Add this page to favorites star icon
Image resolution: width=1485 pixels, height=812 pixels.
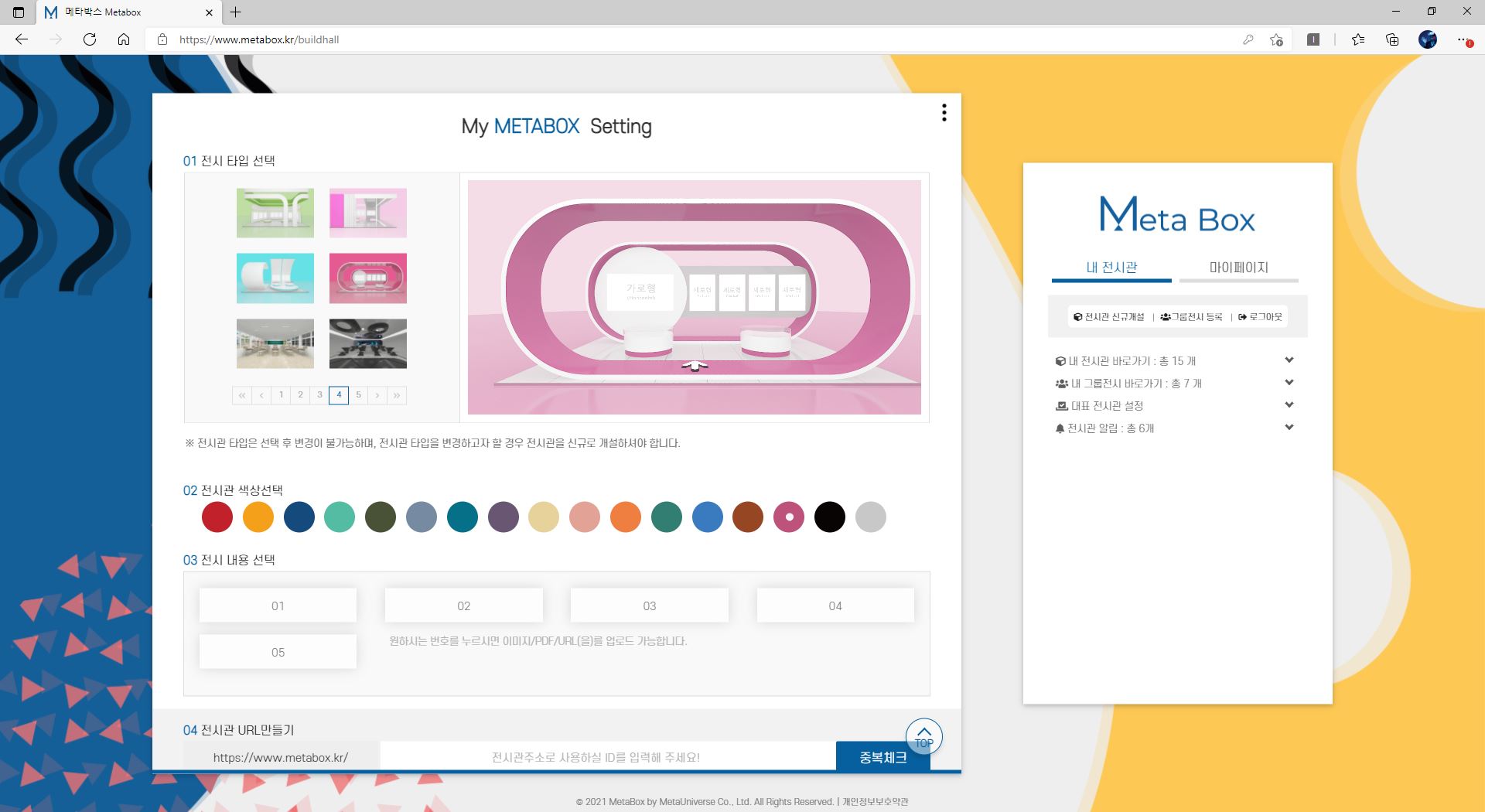[1276, 39]
